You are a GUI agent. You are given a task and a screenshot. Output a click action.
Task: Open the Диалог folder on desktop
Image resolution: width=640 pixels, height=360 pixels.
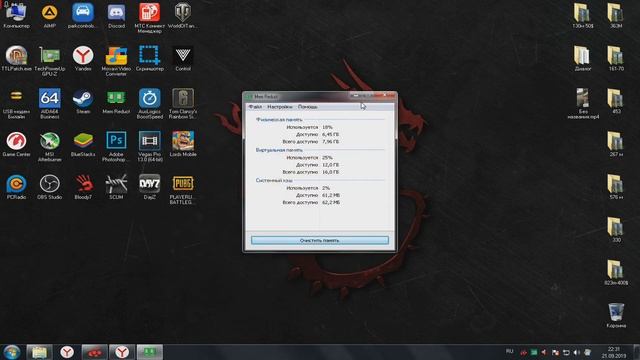coord(583,58)
